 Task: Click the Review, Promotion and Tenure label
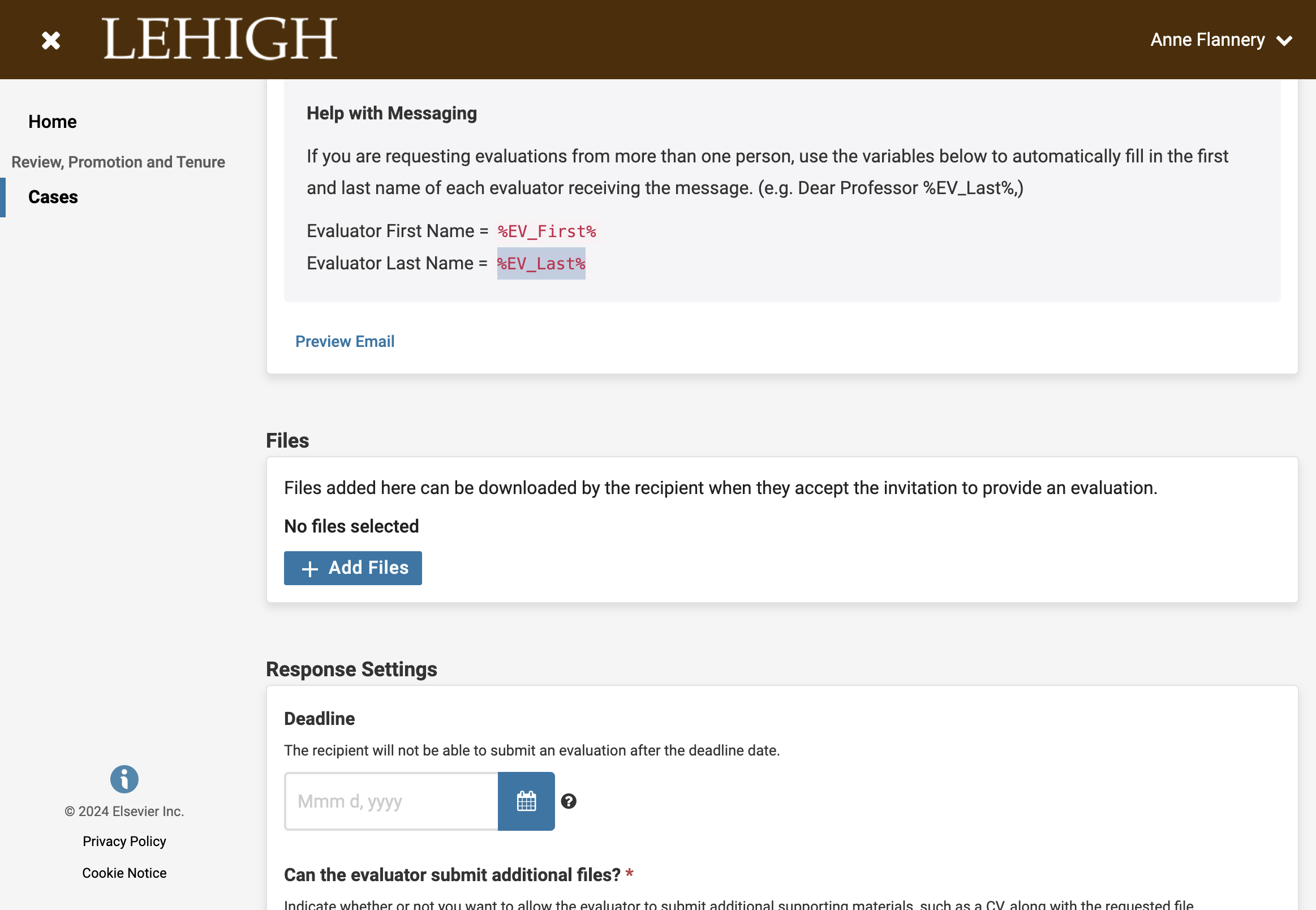[x=118, y=162]
